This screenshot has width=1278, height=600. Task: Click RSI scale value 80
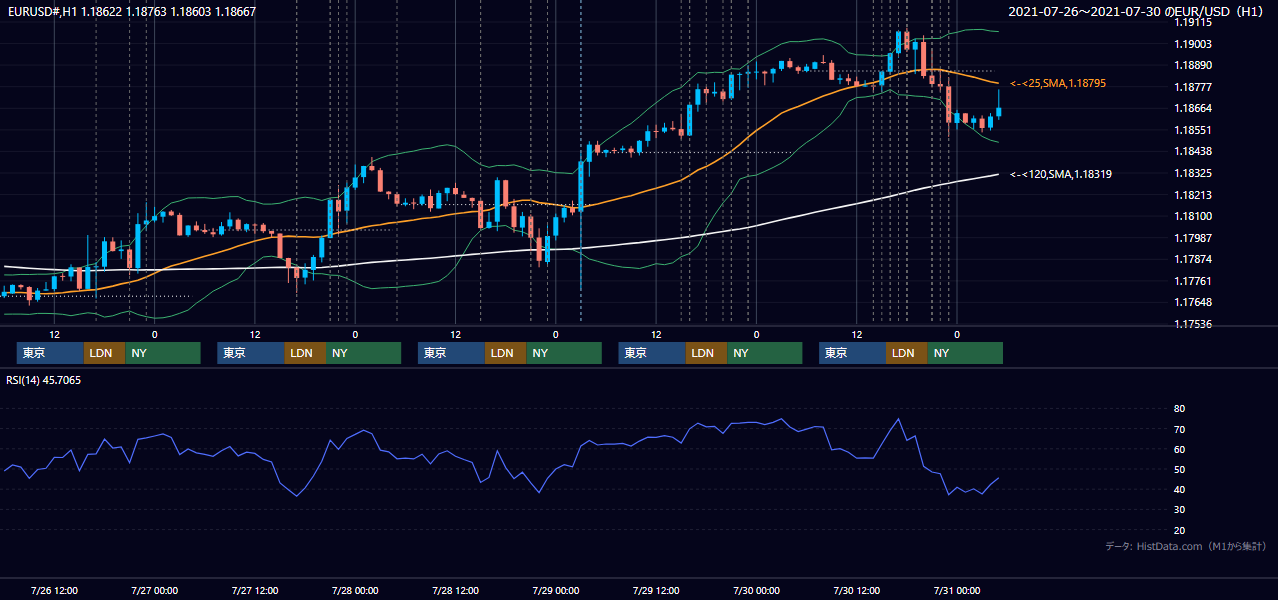pyautogui.click(x=1179, y=409)
